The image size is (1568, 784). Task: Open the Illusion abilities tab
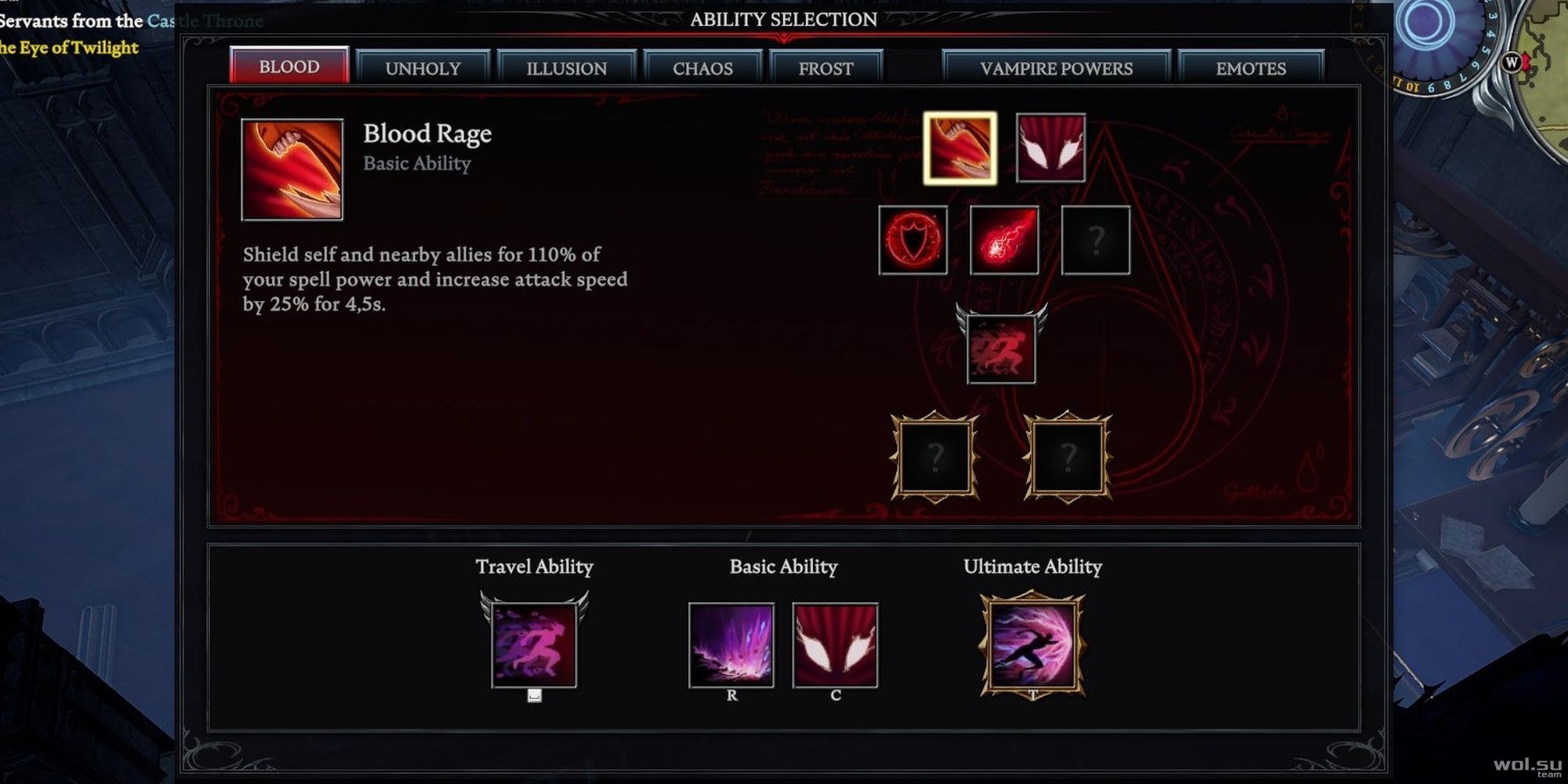[x=566, y=68]
